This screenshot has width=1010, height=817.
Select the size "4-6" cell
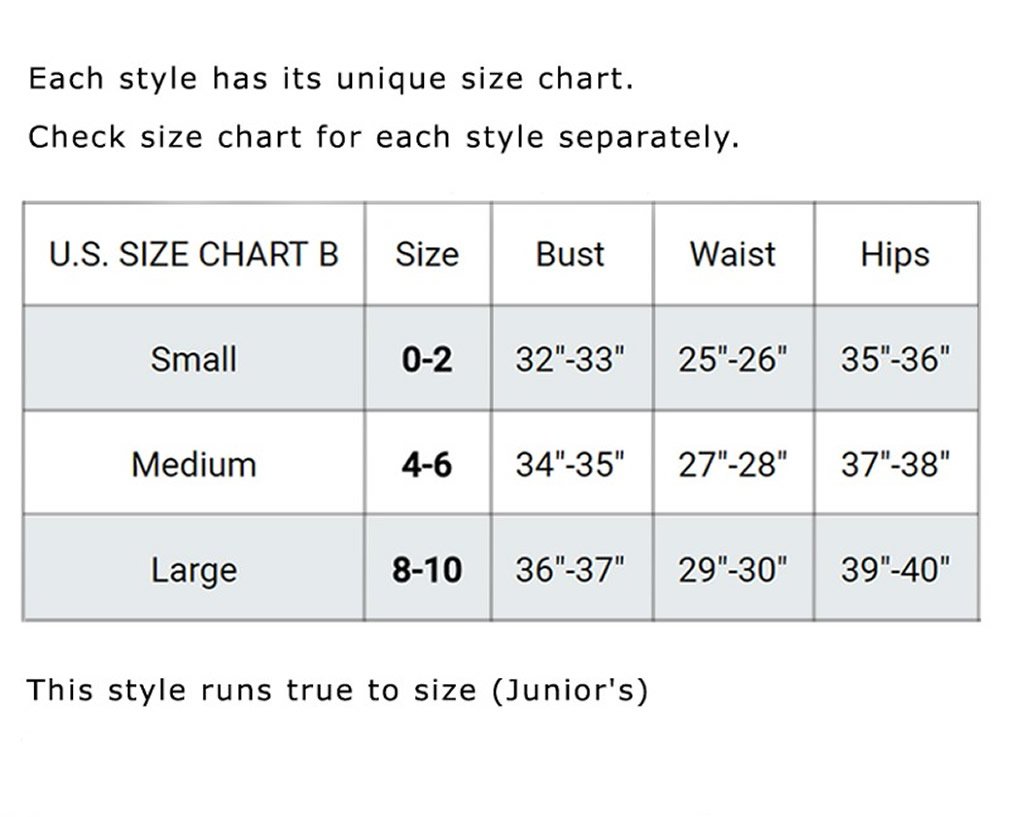427,465
